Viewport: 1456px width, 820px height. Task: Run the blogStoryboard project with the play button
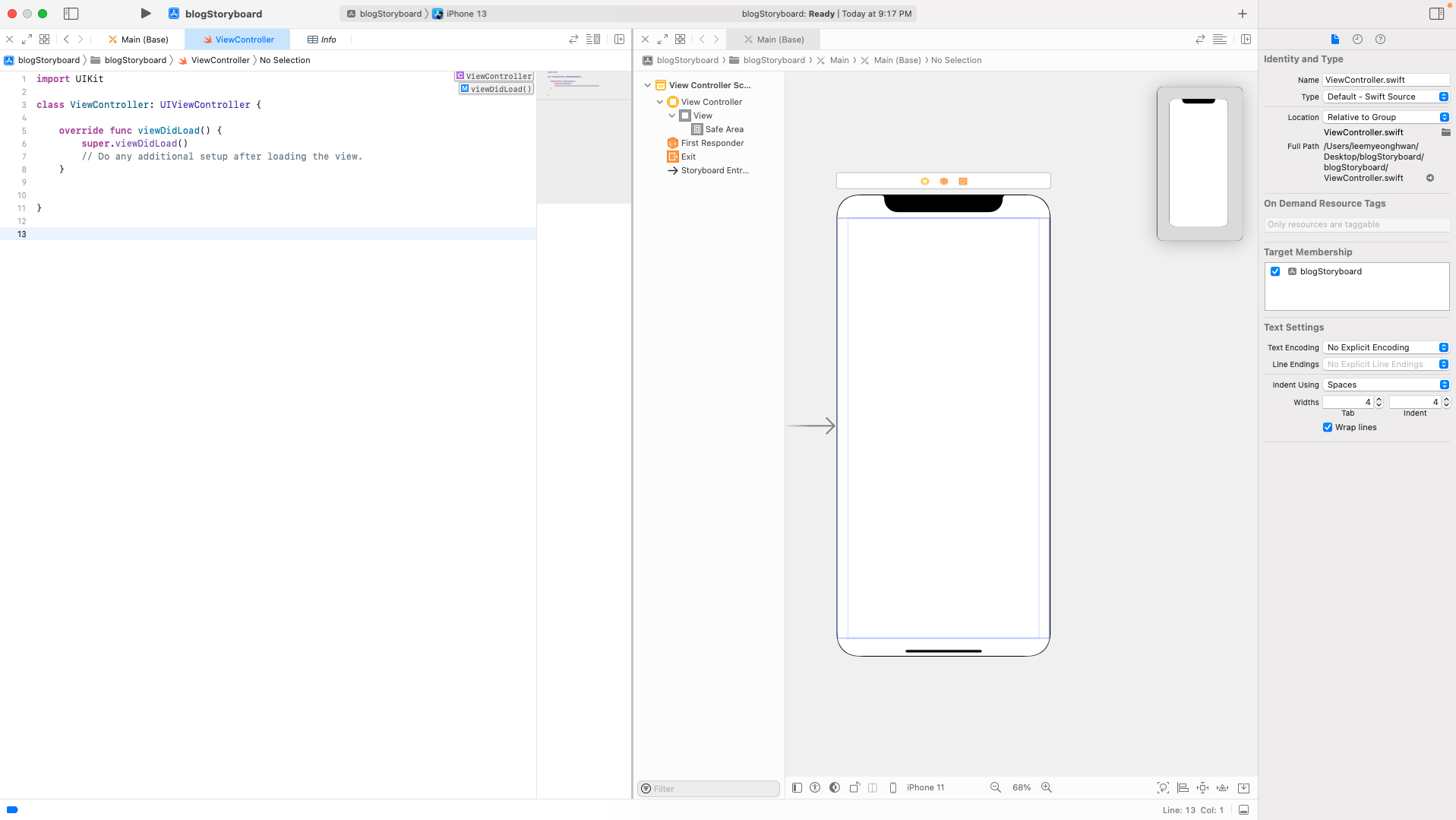click(x=146, y=14)
